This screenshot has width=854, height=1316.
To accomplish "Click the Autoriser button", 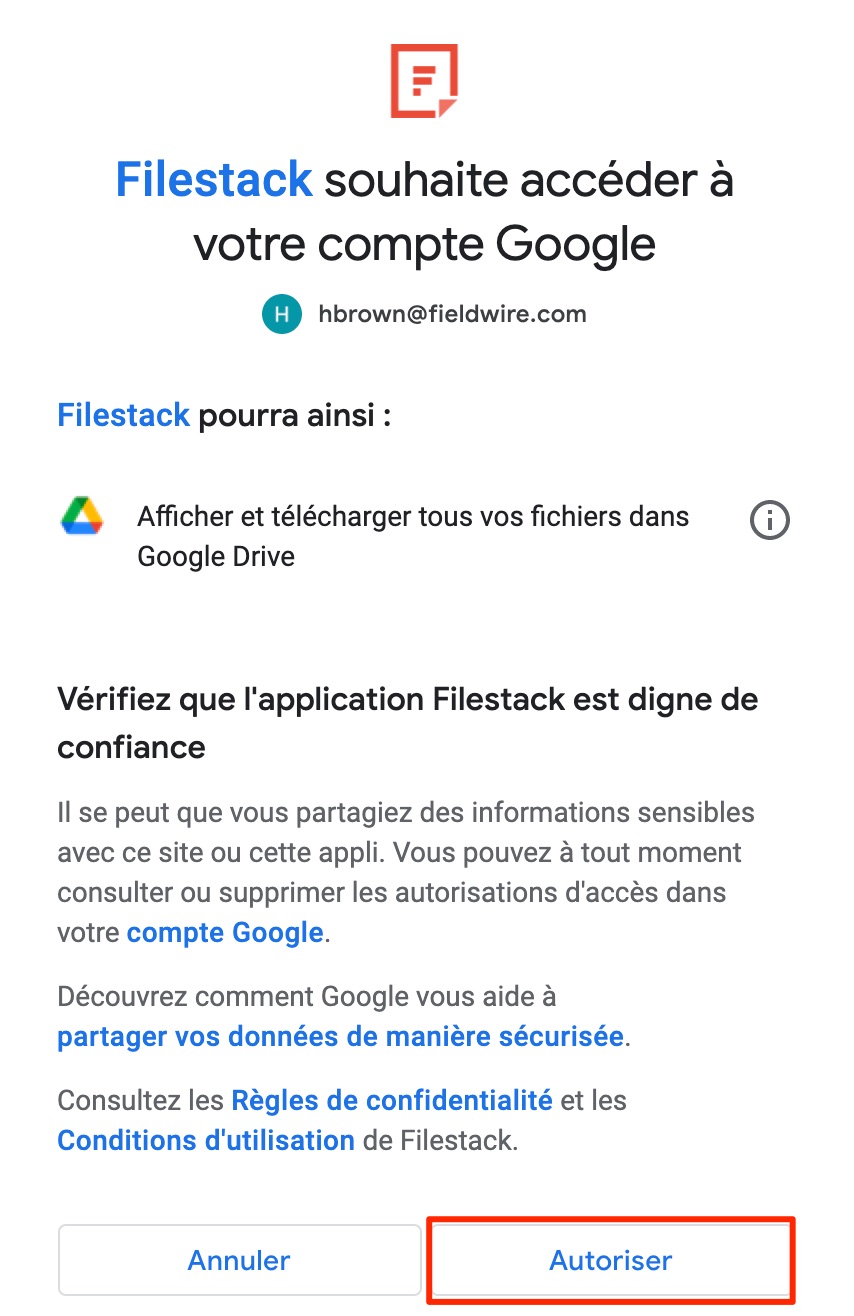I will pos(611,1260).
